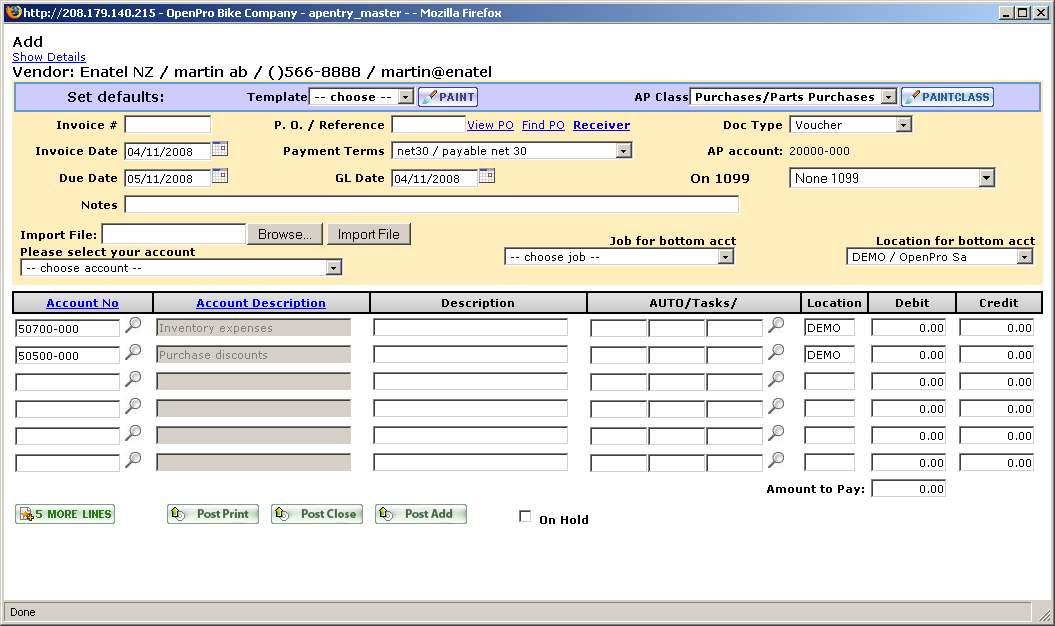Click the Account Description column header

(x=261, y=303)
